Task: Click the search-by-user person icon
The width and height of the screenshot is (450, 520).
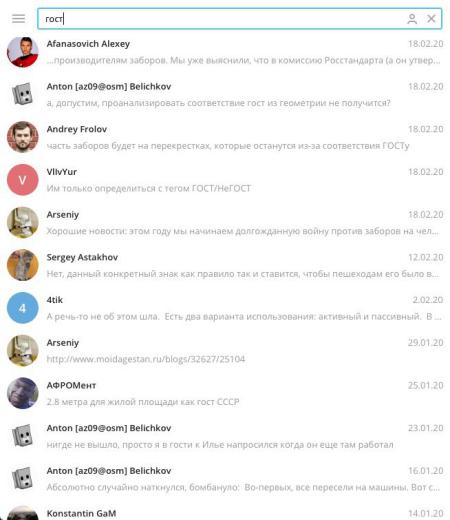Action: [x=412, y=19]
